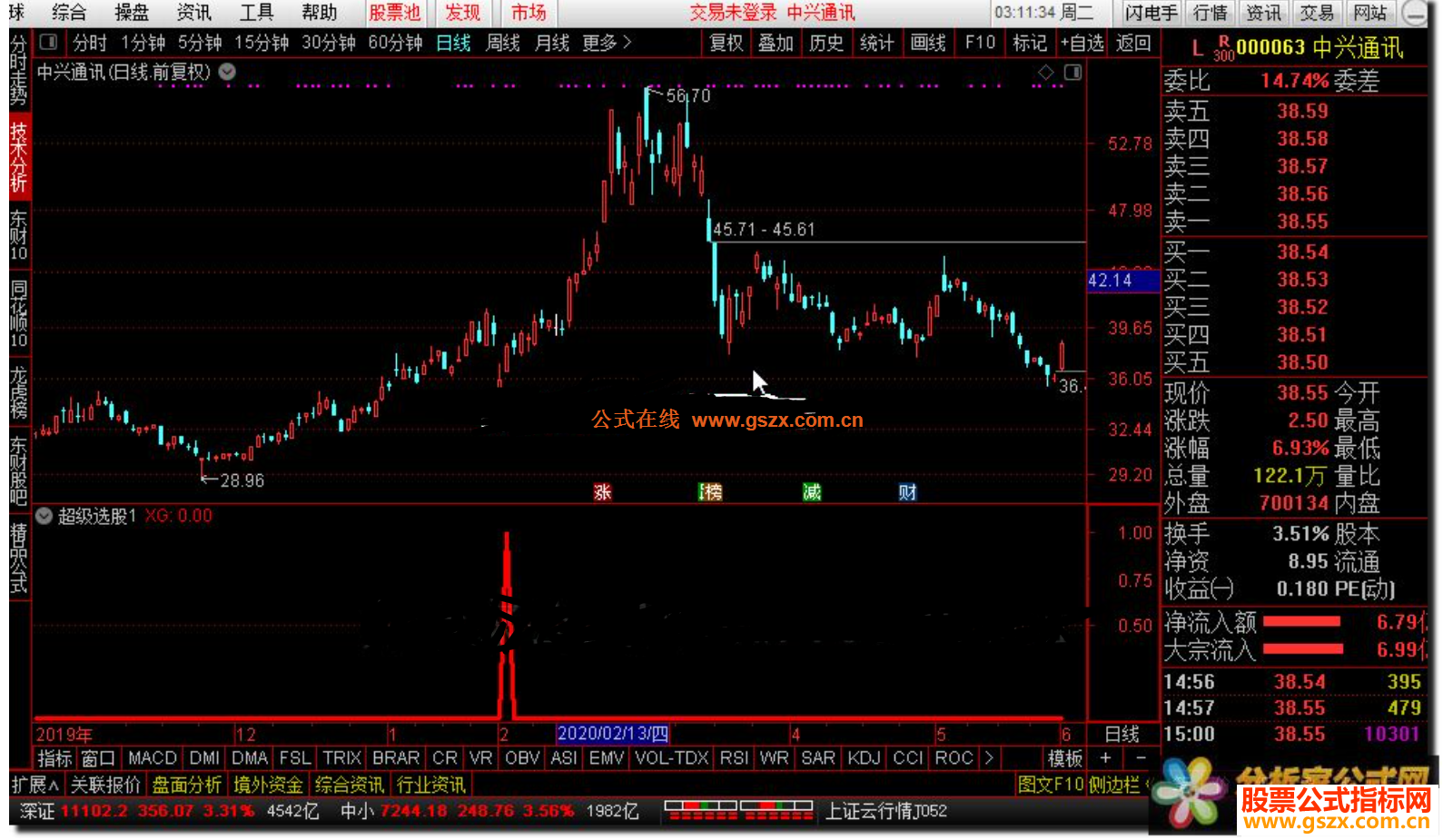Click the round window button at top-right
1443x840 pixels.
tap(1413, 13)
